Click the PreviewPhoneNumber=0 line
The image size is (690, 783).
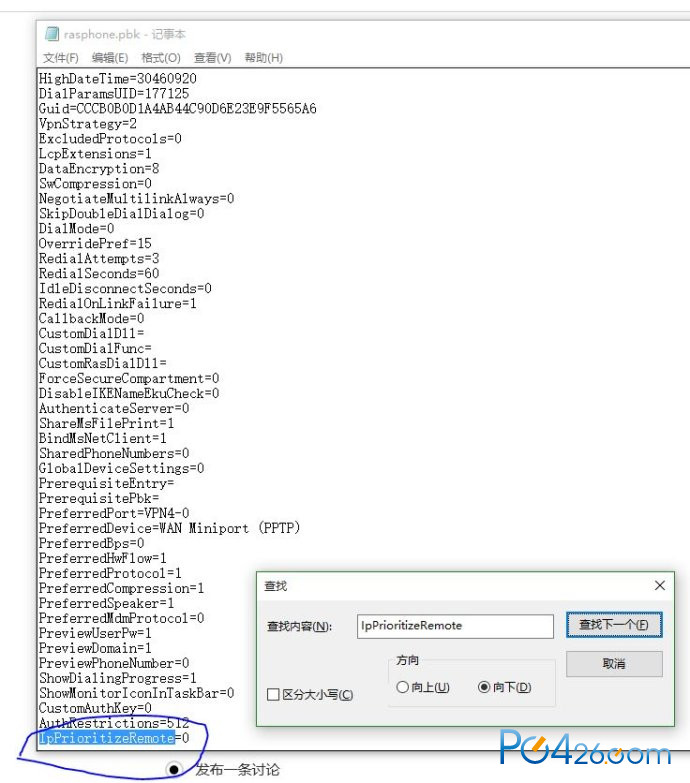pyautogui.click(x=114, y=663)
